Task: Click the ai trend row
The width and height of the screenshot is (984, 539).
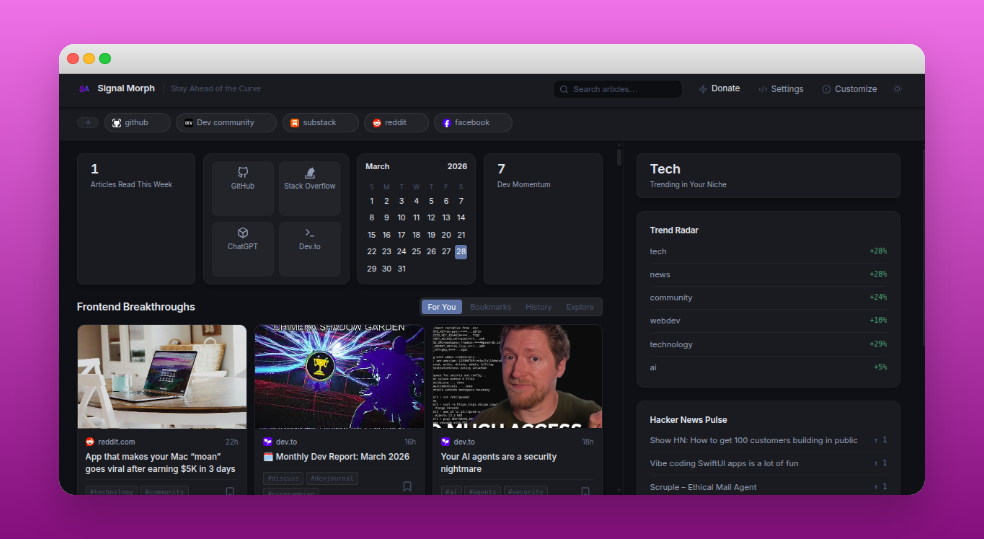Action: click(x=768, y=367)
